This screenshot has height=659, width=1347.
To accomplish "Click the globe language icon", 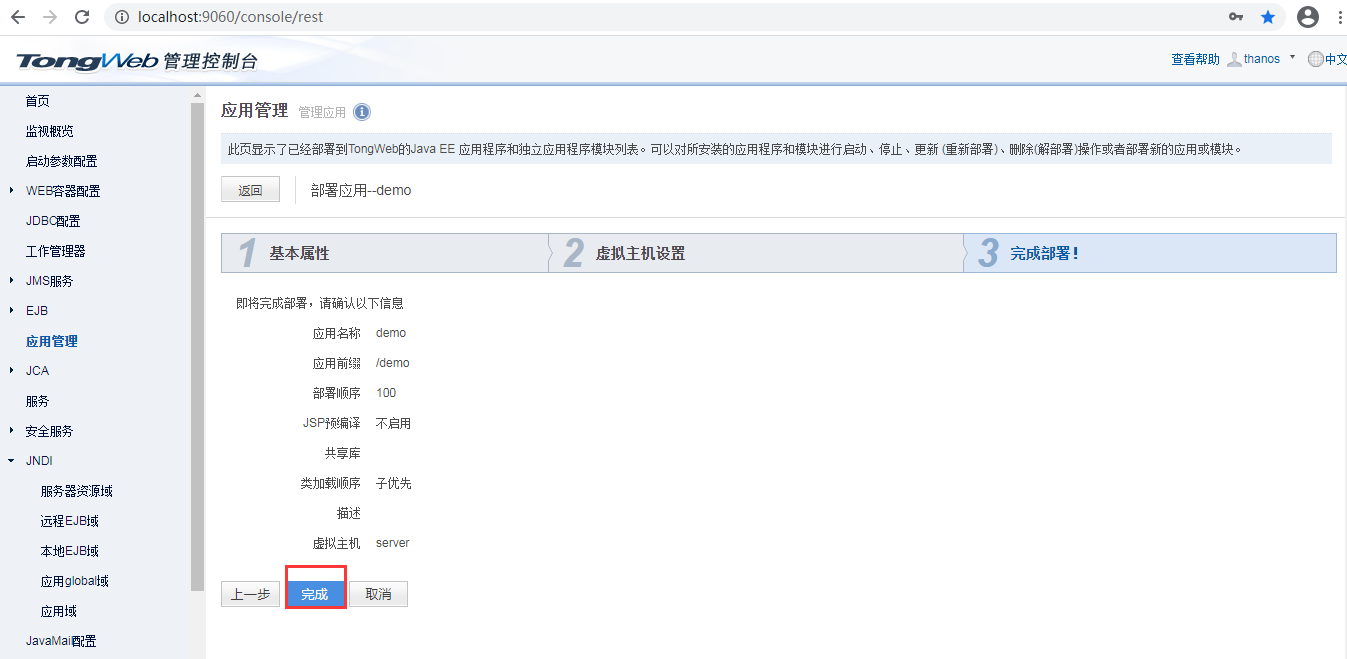I will 1315,59.
